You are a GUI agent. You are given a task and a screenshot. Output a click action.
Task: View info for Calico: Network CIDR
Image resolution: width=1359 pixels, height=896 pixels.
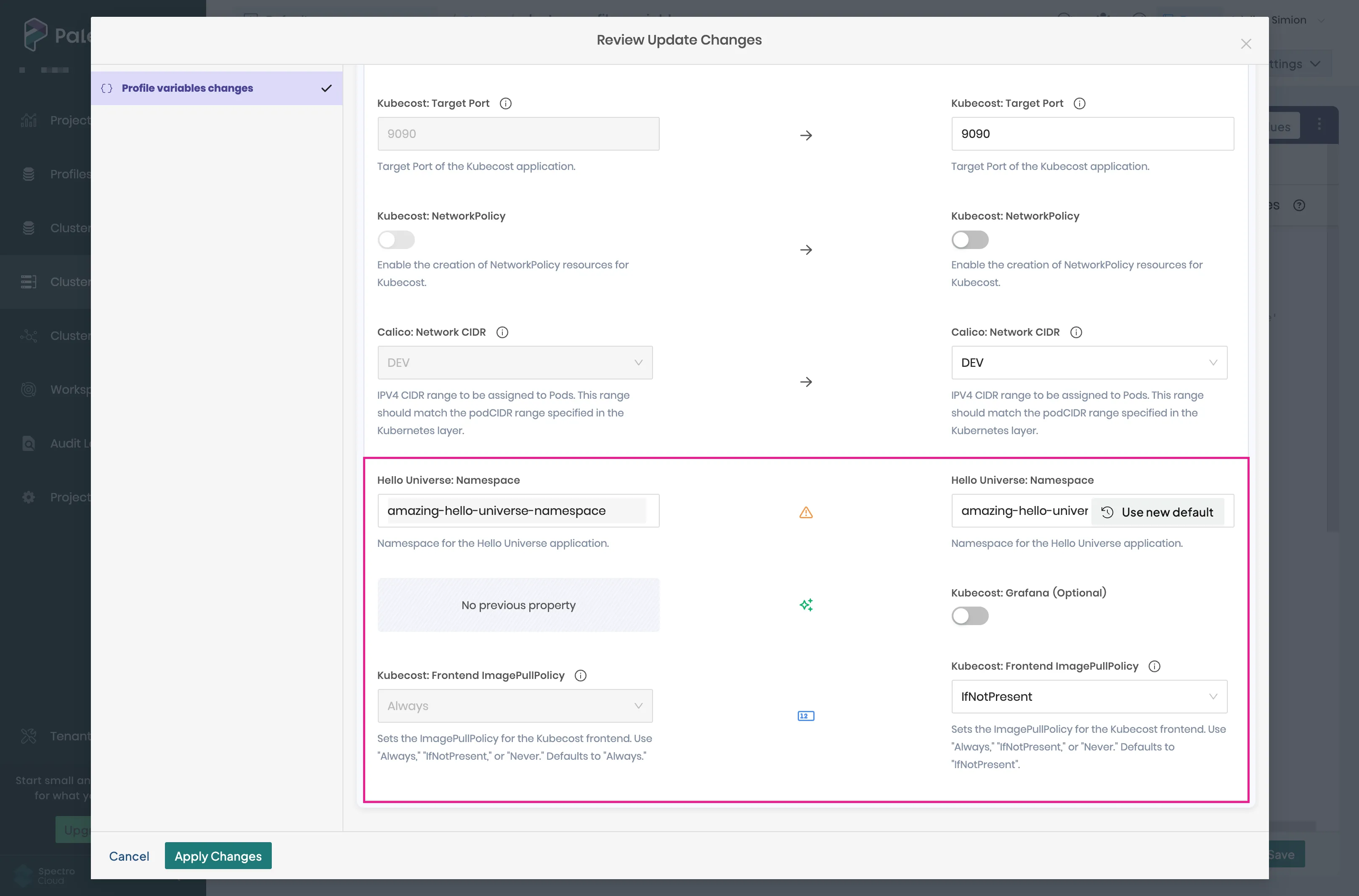[502, 332]
